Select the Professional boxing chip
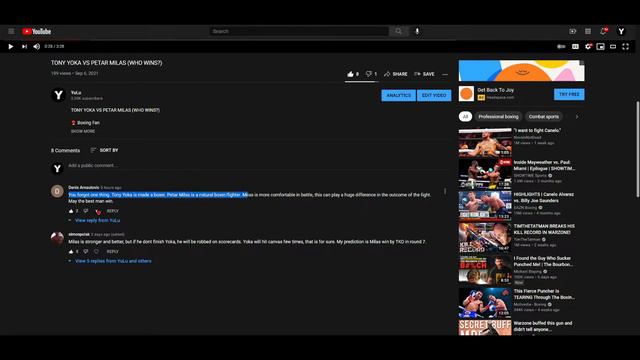Viewport: 640px width, 360px height. pyautogui.click(x=498, y=117)
